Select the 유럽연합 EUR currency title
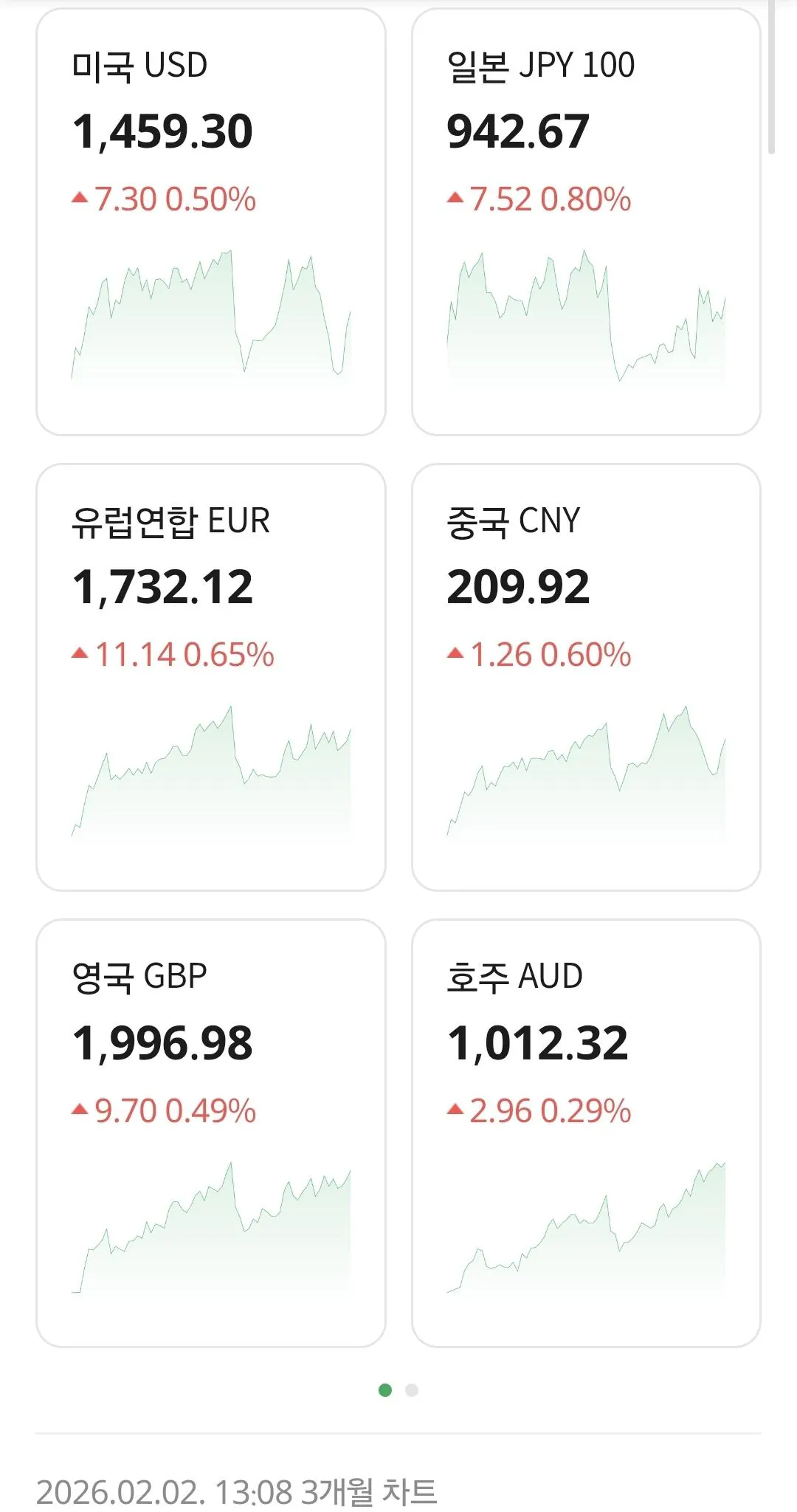 pos(170,521)
